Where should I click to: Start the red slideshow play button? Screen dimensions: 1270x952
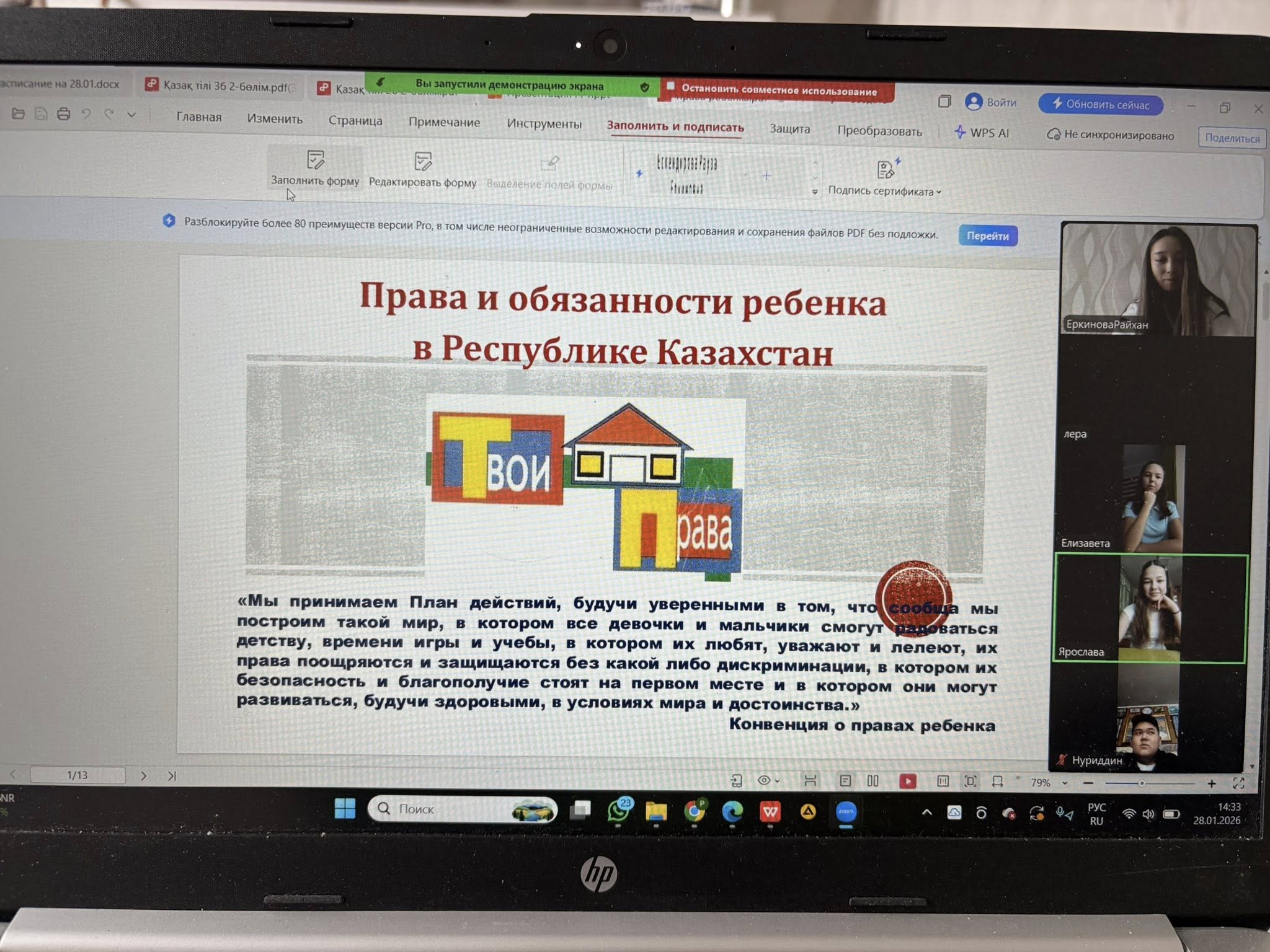(x=907, y=781)
